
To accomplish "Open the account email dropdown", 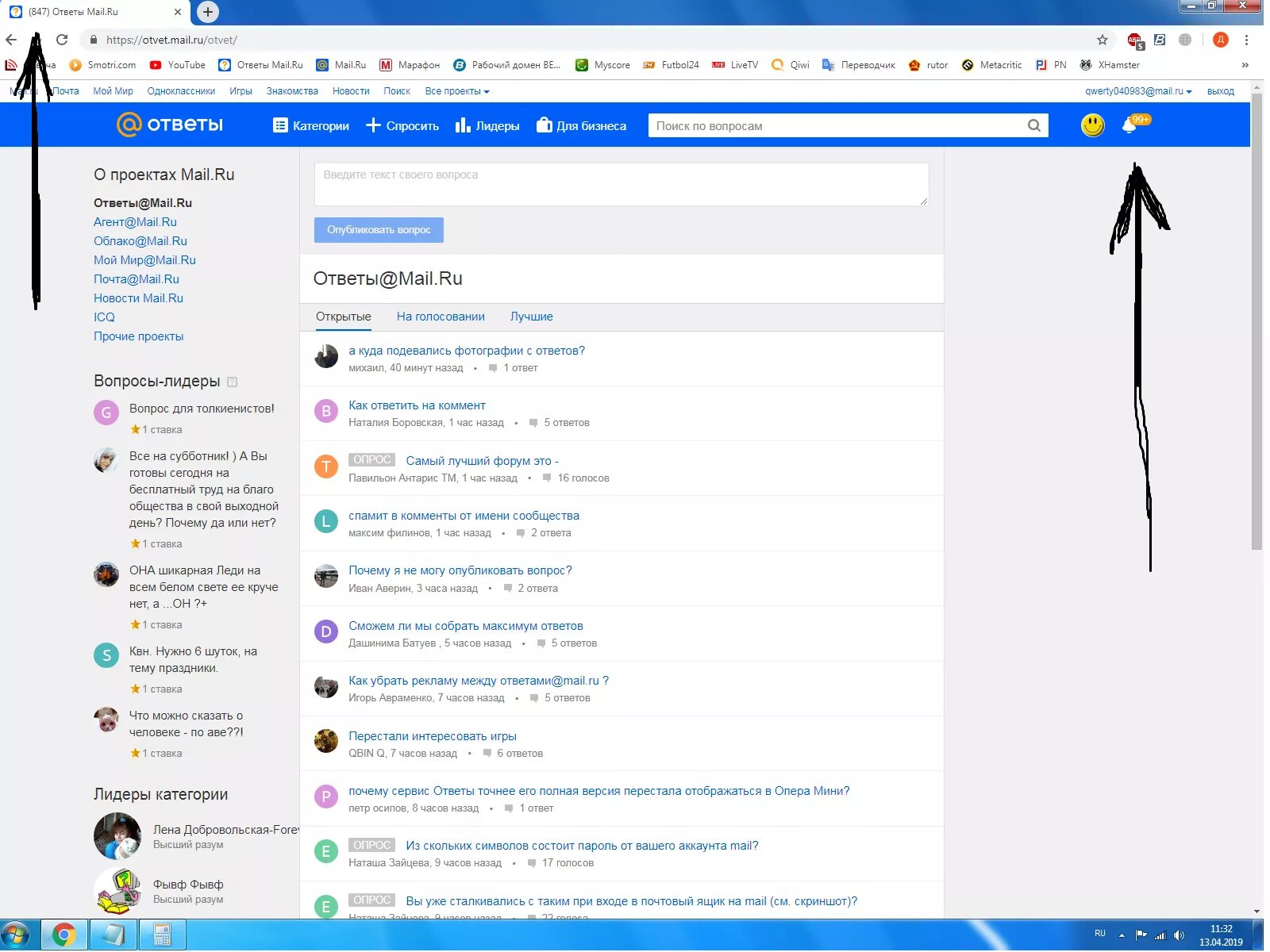I will tap(1138, 91).
